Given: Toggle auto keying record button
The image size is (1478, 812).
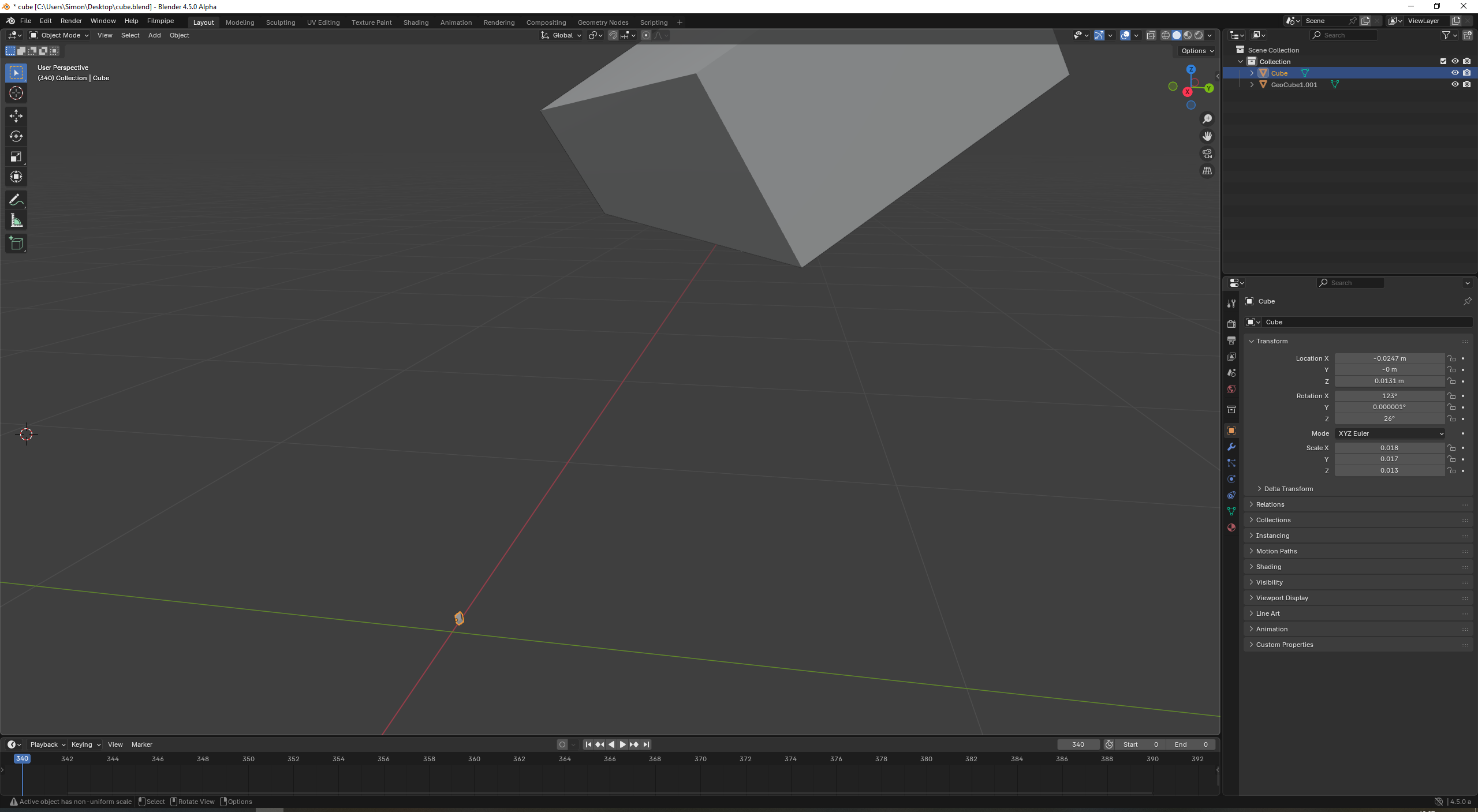Looking at the screenshot, I should 562,744.
